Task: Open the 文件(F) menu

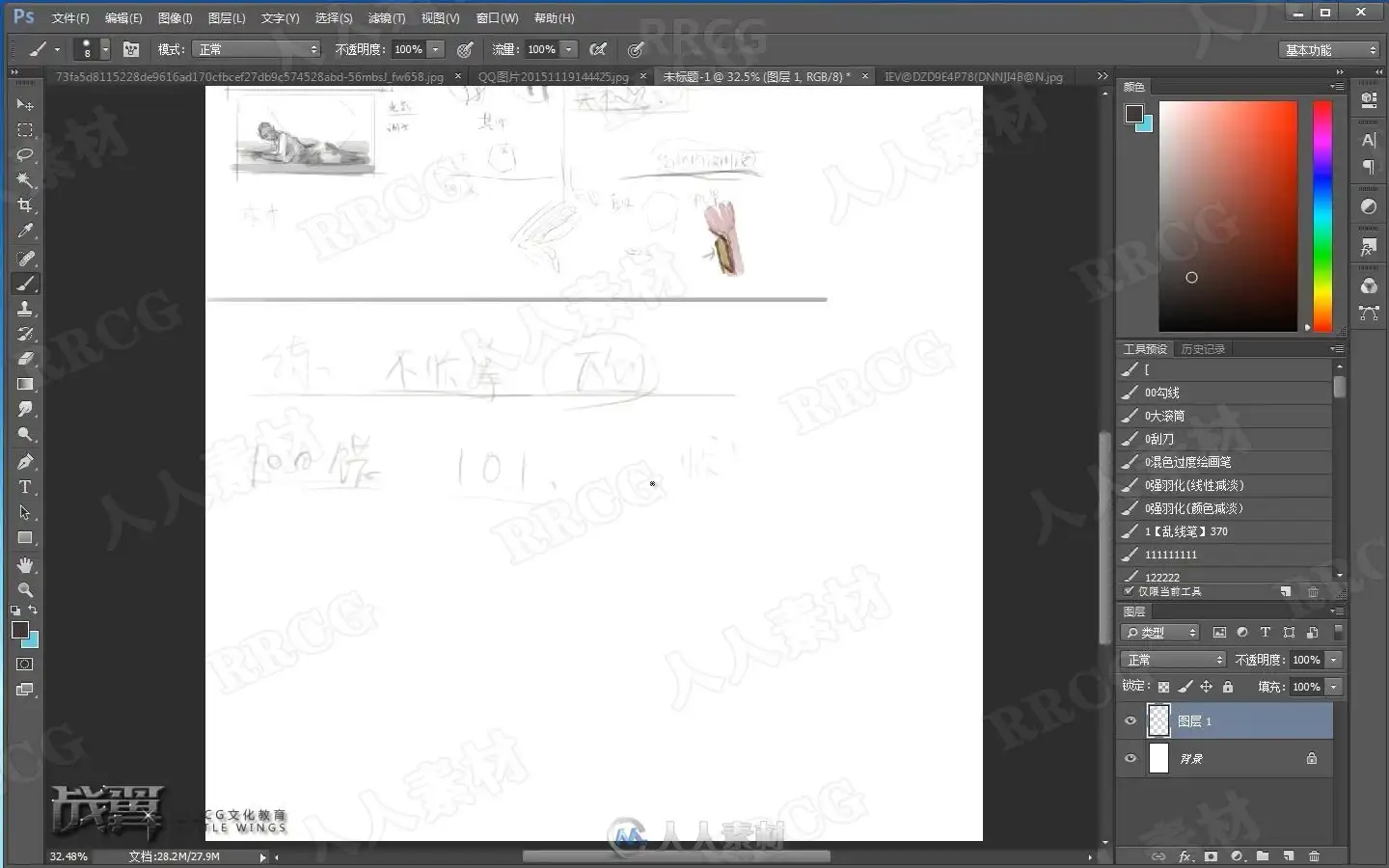Action: [70, 18]
